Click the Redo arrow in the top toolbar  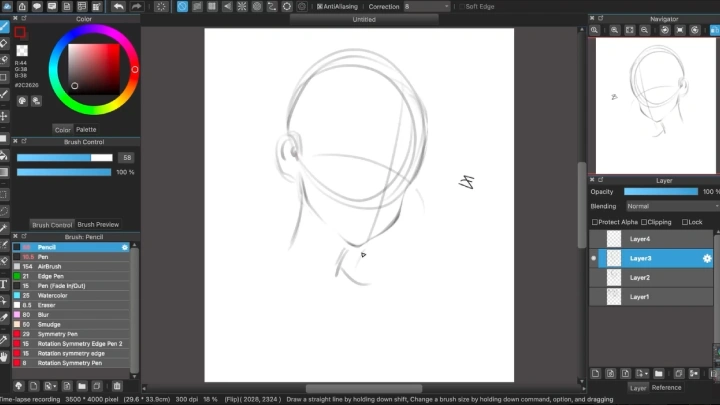[x=136, y=6]
